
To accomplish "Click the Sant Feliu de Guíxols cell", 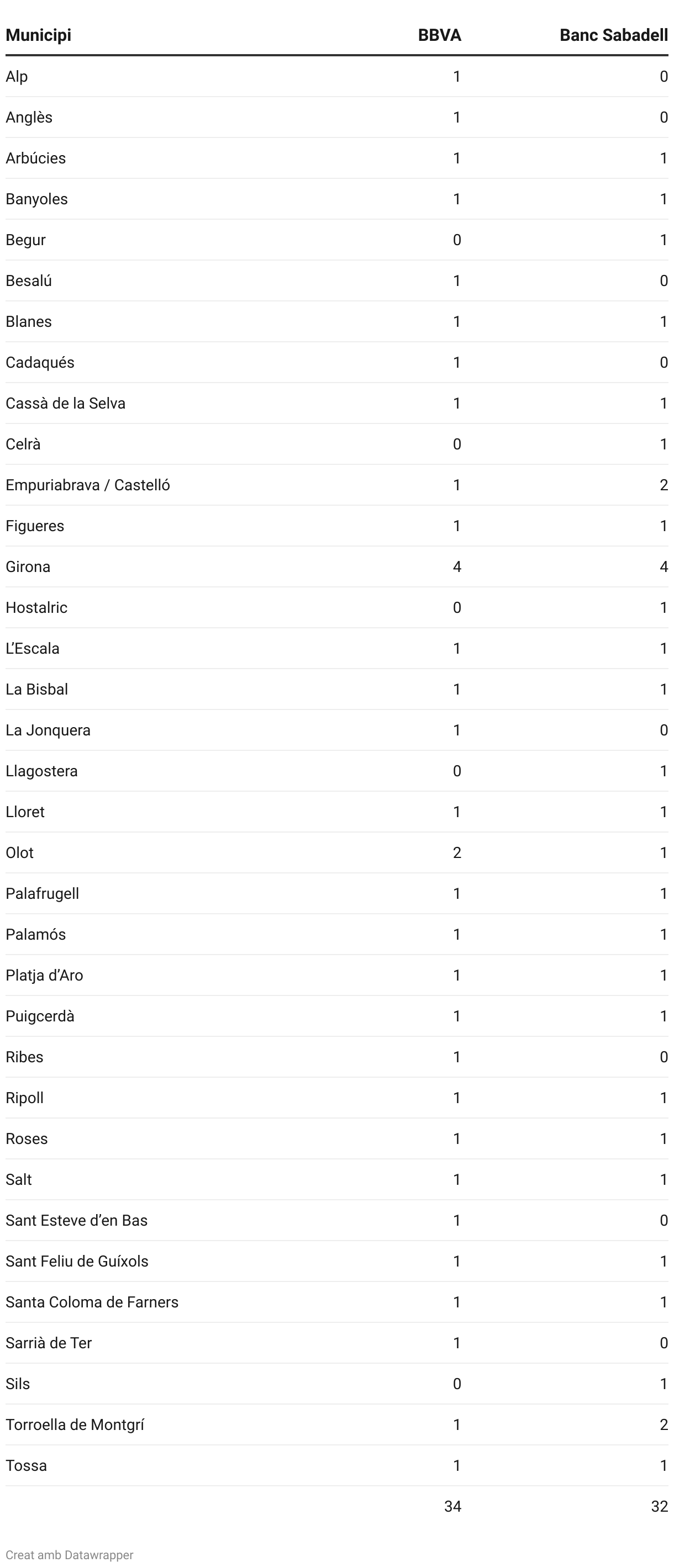I will pyautogui.click(x=77, y=1261).
